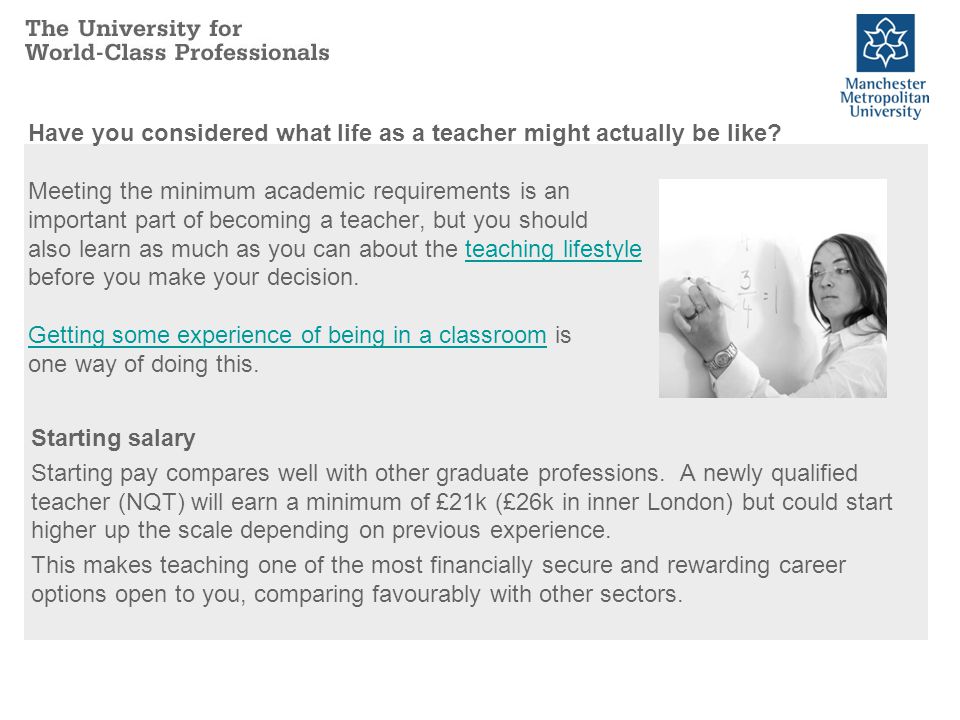Select "The University for World-Class Professionals" tagline
The width and height of the screenshot is (960, 720).
click(178, 40)
